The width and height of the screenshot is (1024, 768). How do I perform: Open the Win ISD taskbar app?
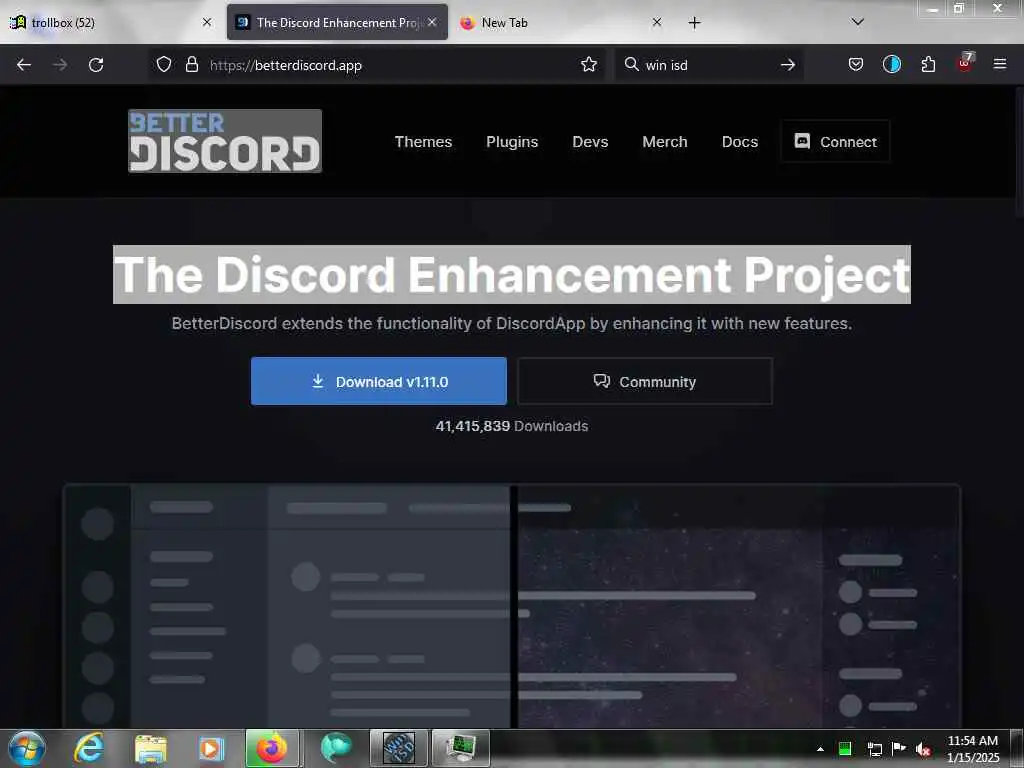[398, 748]
